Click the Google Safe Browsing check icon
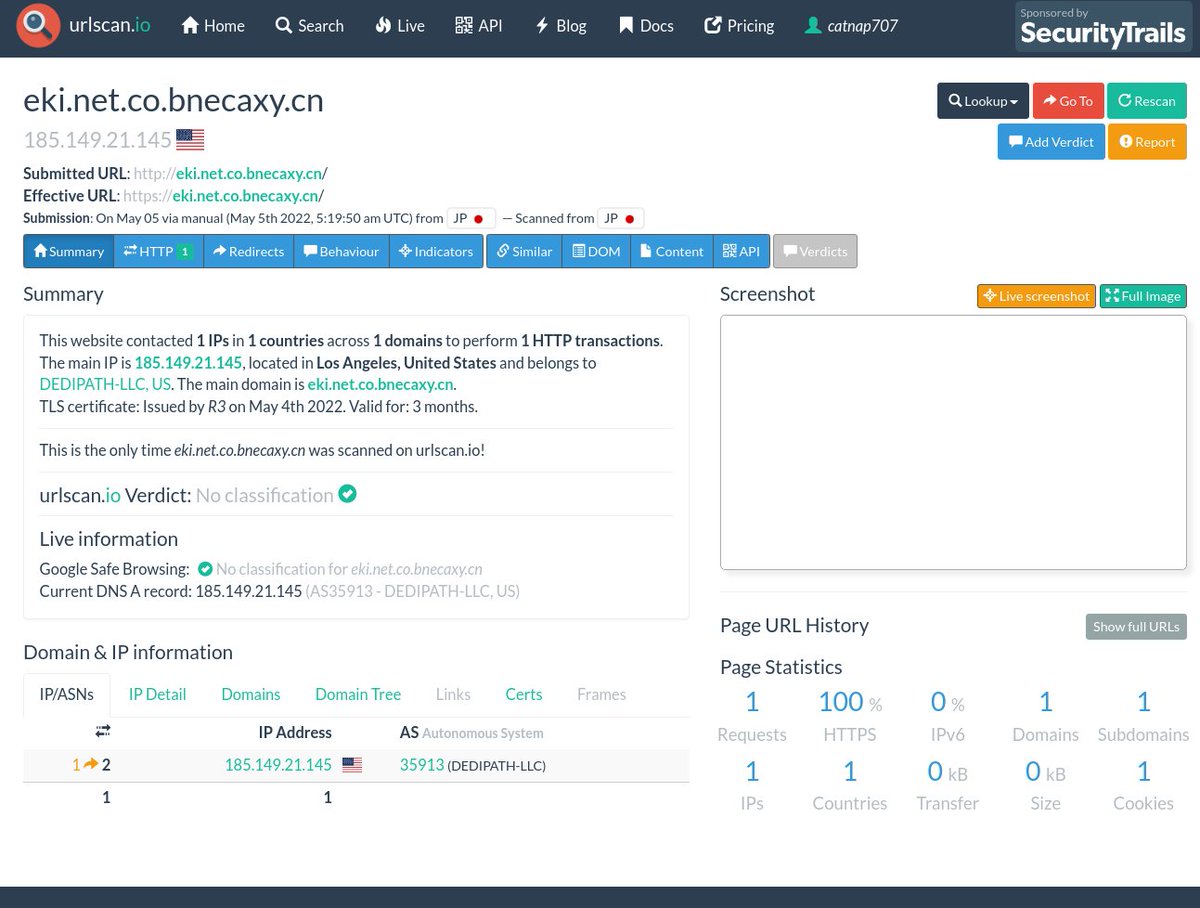1200x908 pixels. click(x=205, y=569)
